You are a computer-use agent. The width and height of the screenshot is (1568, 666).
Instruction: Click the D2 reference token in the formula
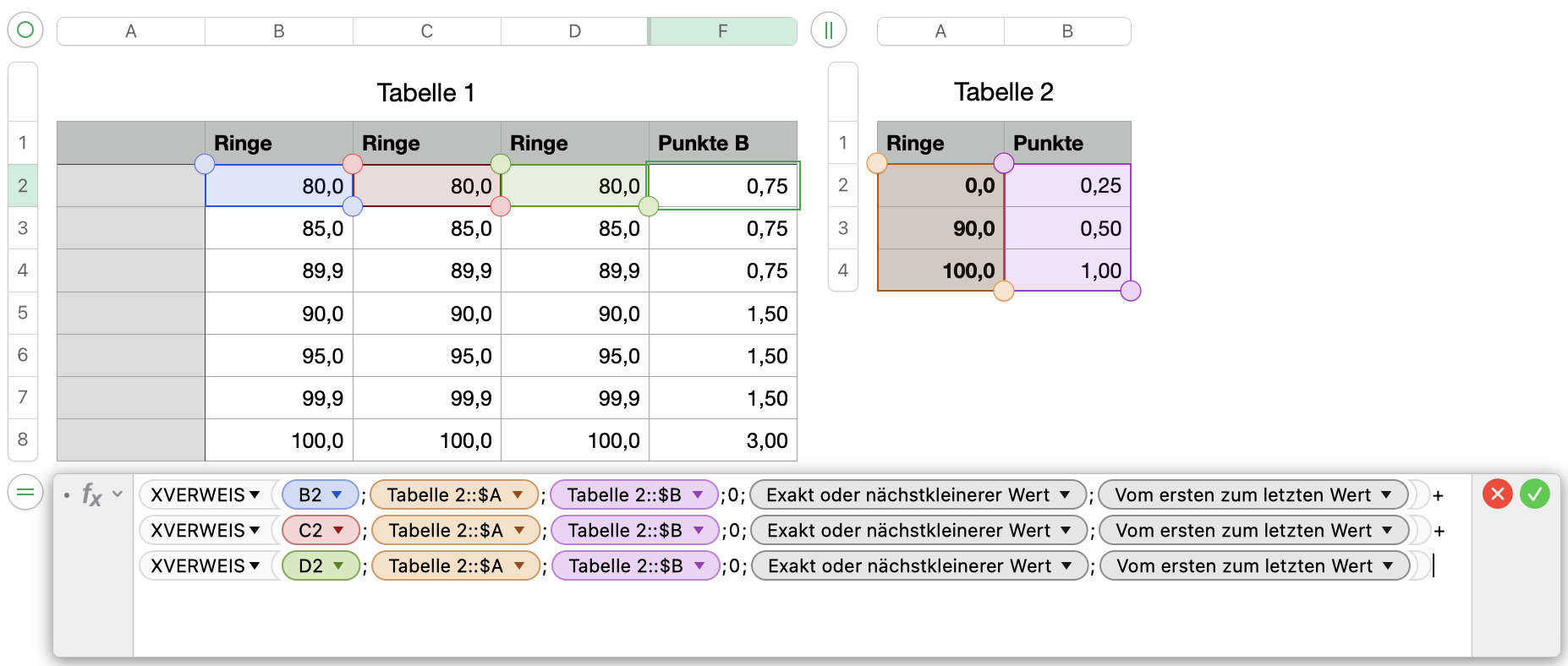310,566
